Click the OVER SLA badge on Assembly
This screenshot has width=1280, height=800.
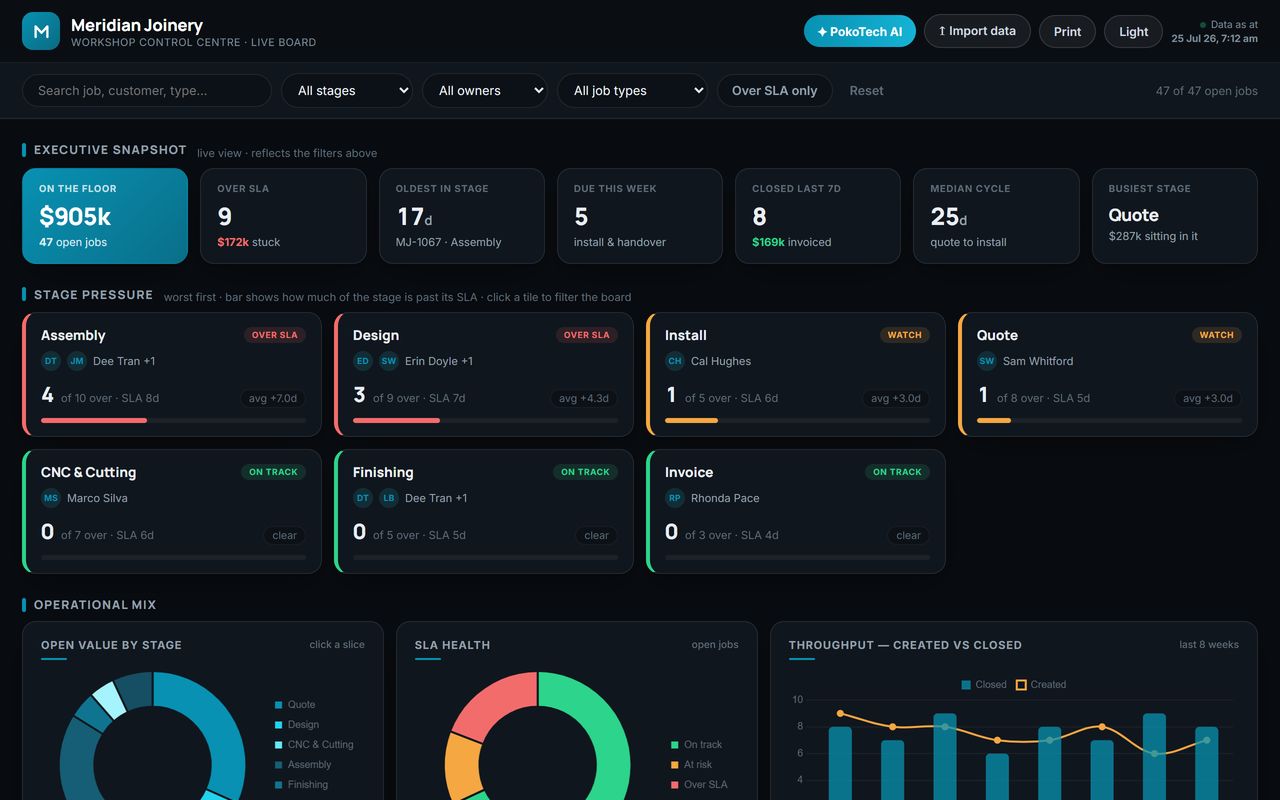tap(275, 335)
